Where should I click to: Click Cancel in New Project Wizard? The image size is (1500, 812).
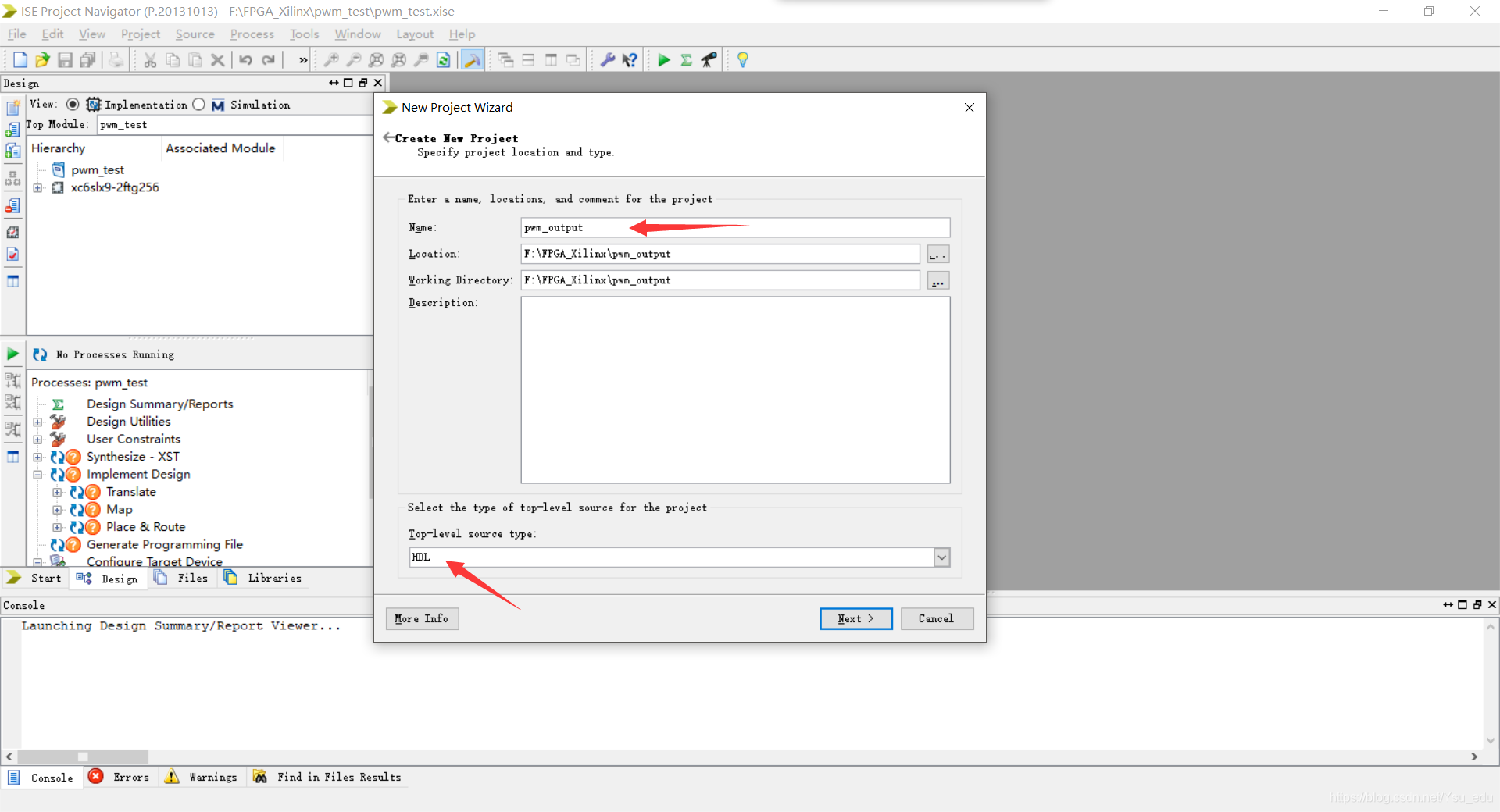coord(937,619)
